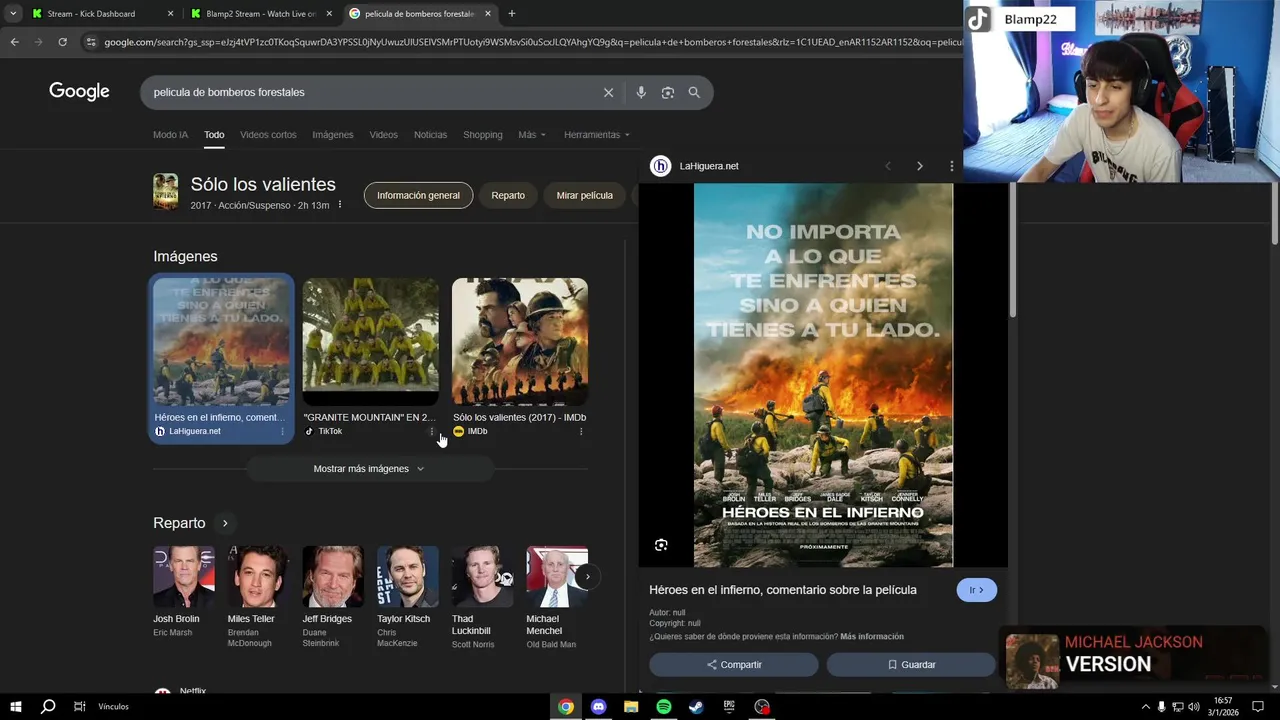Viewport: 1280px width, 720px height.
Task: Switch to Chrome in taskbar
Action: tap(566, 707)
